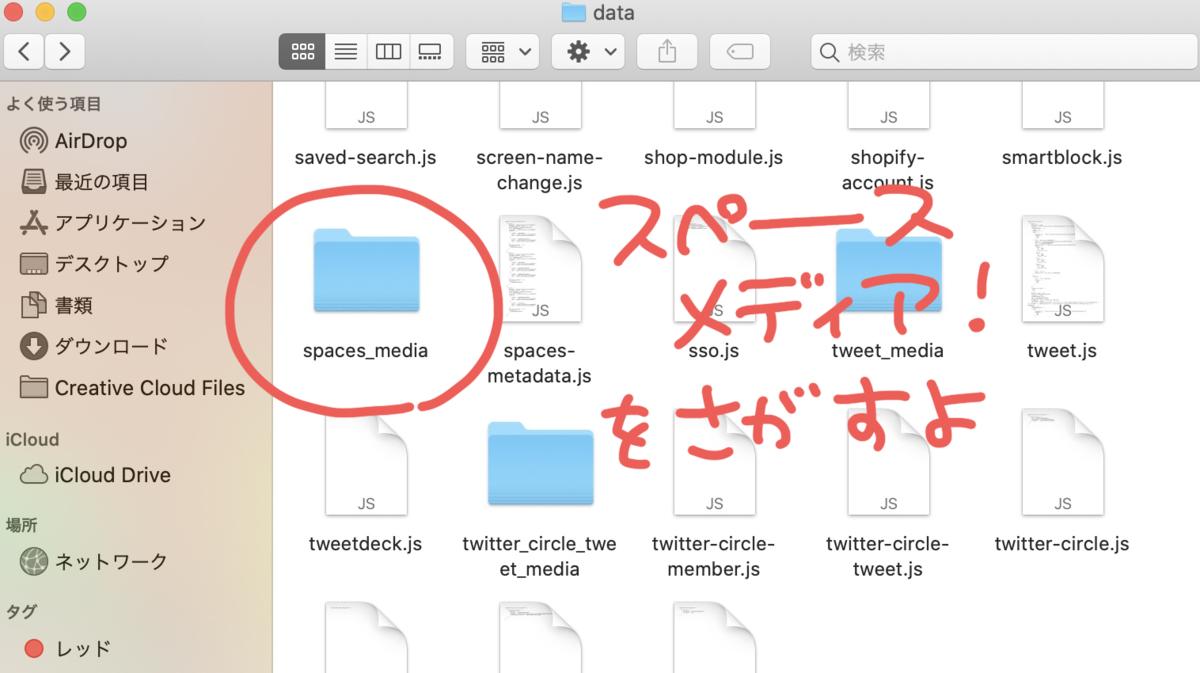Viewport: 1200px width, 673px height.
Task: Select the tweet_media folder icon
Action: click(888, 270)
